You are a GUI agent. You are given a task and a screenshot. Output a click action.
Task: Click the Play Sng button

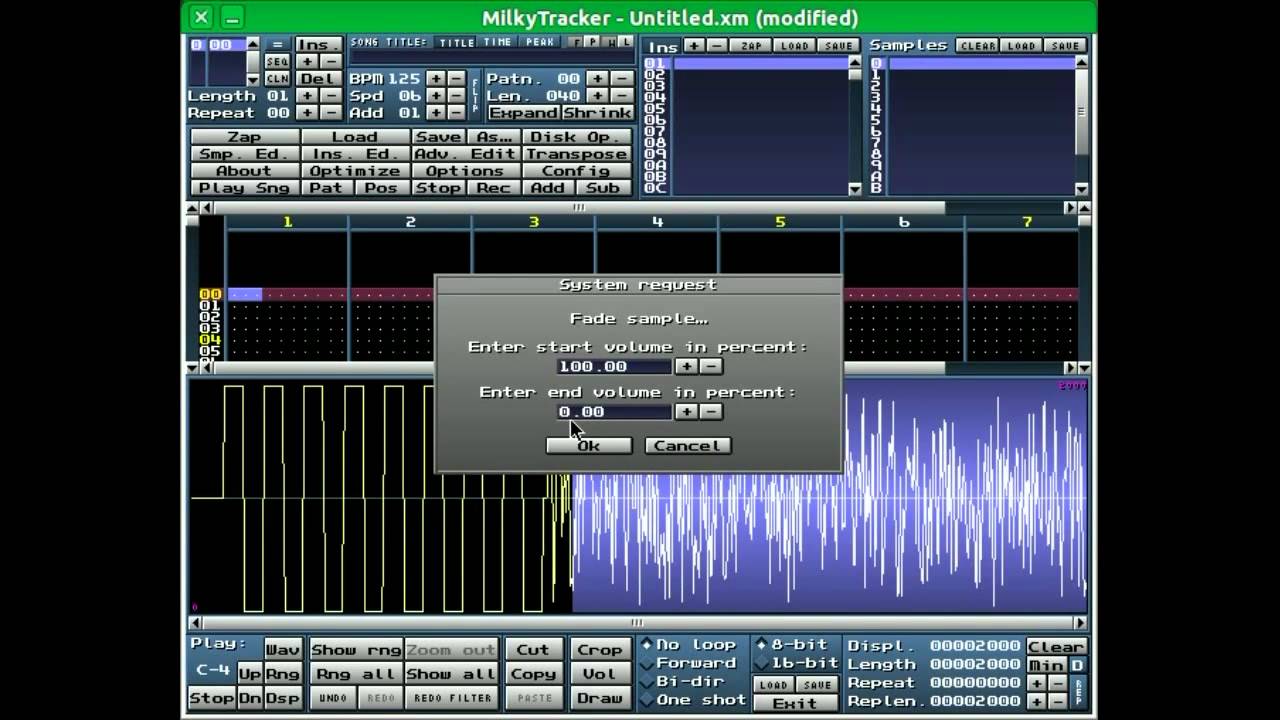pos(244,188)
